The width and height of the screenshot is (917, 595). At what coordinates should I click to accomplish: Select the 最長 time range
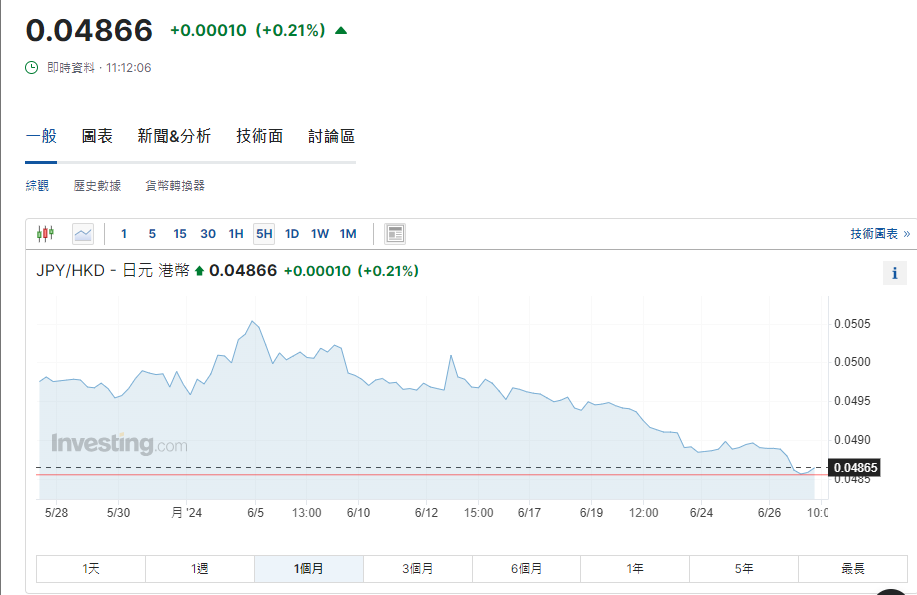coord(852,569)
